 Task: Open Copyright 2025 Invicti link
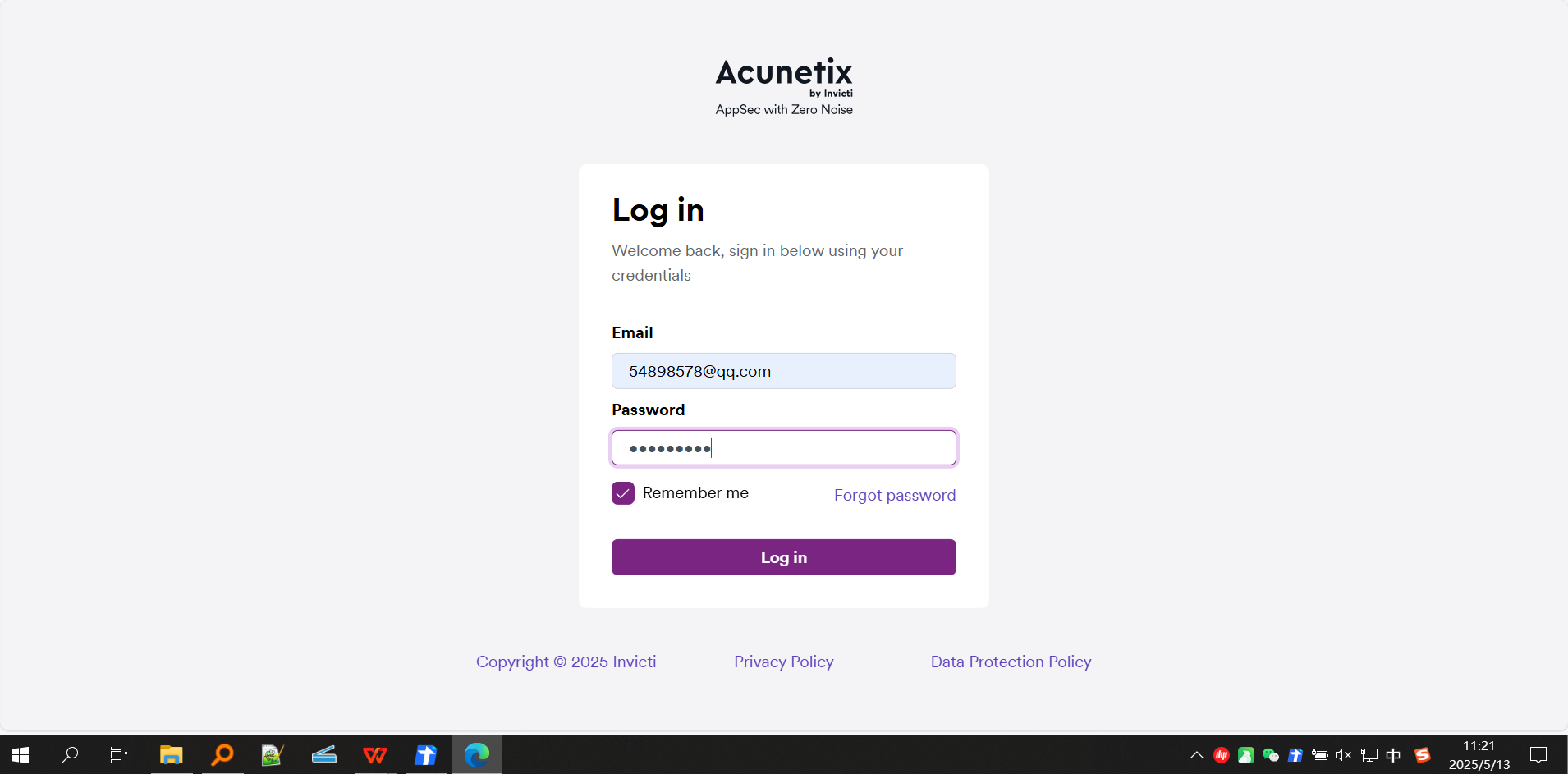click(x=566, y=662)
